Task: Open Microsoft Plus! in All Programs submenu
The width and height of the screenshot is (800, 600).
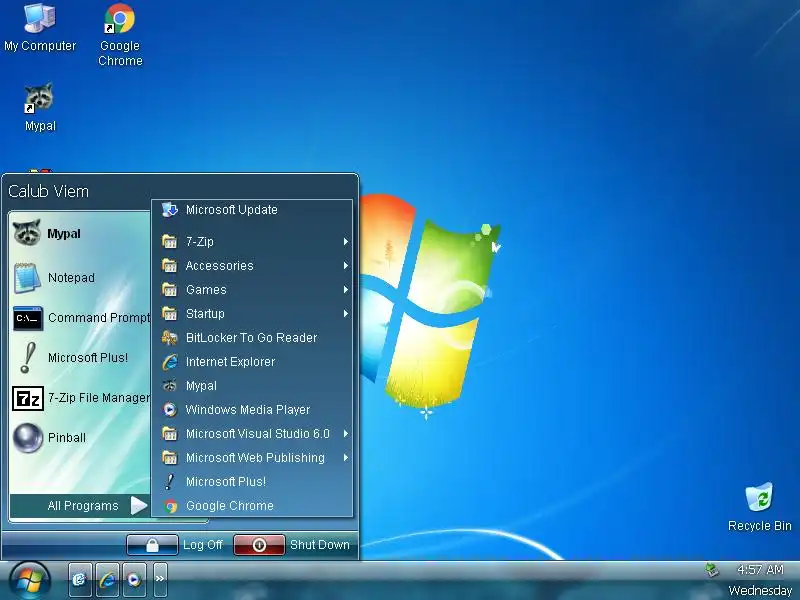Action: pyautogui.click(x=252, y=482)
